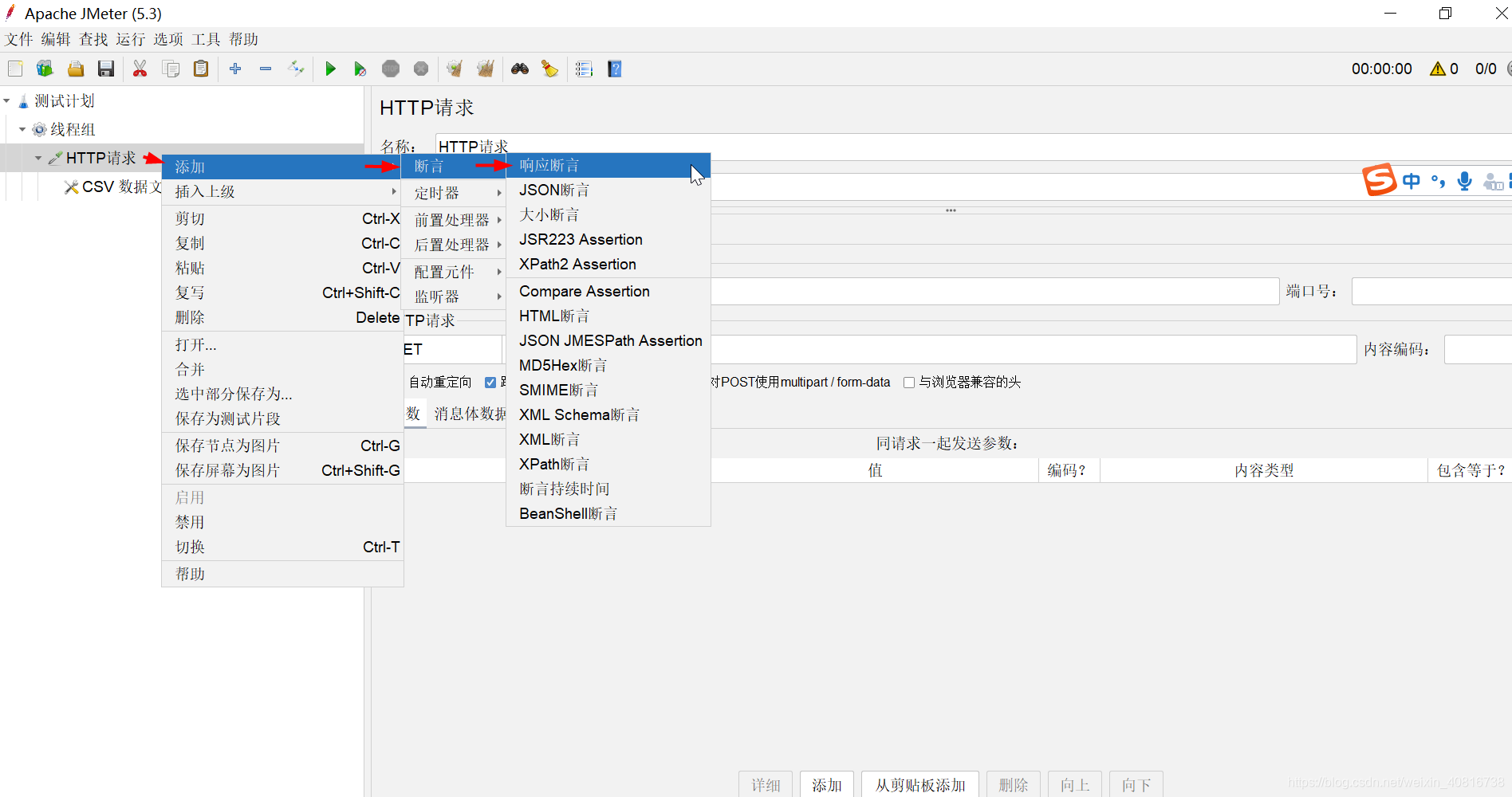Click the Toggle enable/disable icon
This screenshot has width=1512, height=797.
point(296,69)
